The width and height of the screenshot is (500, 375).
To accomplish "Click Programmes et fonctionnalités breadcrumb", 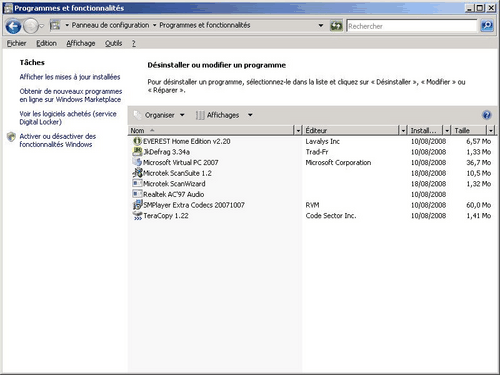I will click(205, 25).
